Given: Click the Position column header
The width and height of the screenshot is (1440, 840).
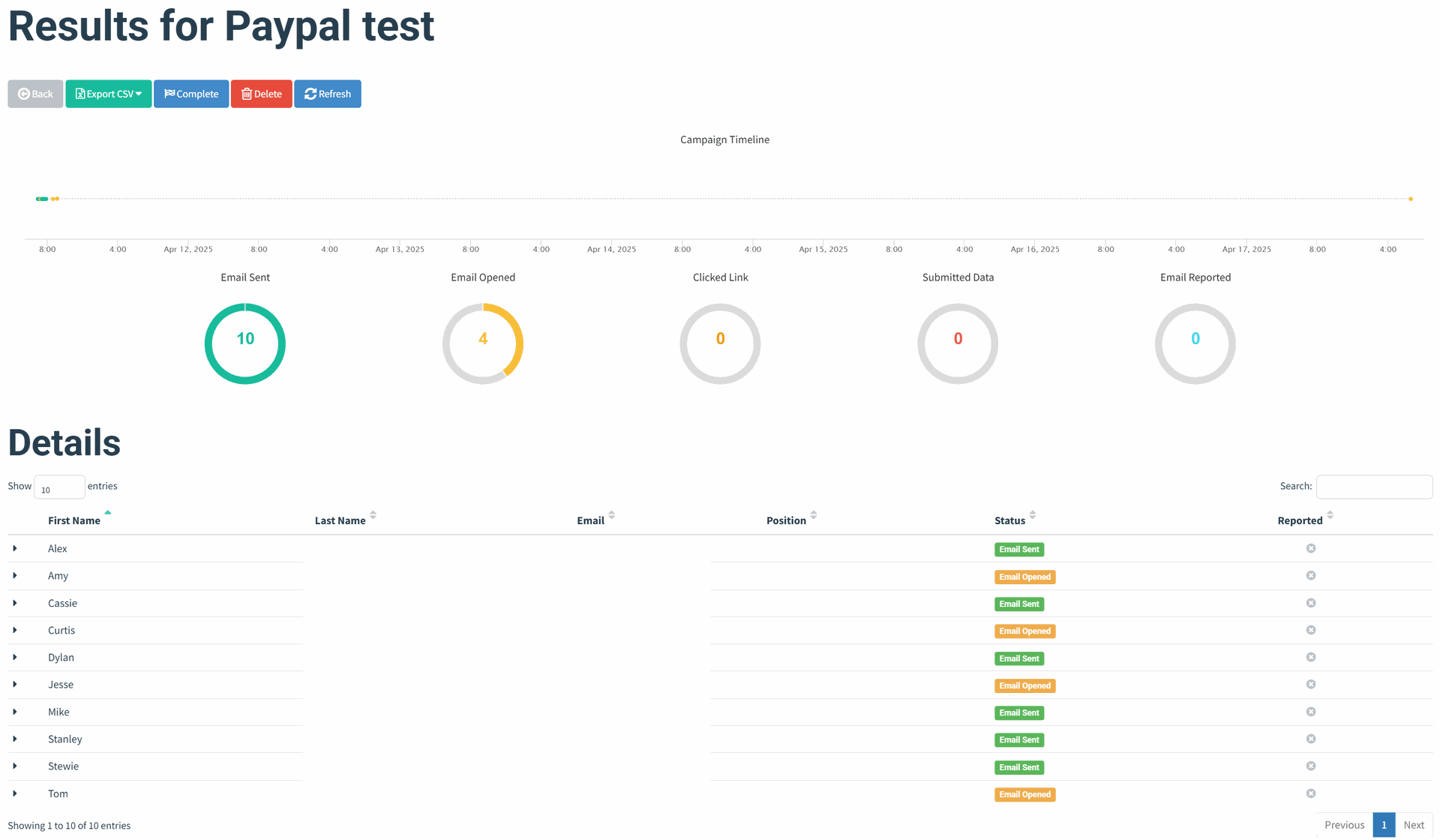Looking at the screenshot, I should point(786,520).
